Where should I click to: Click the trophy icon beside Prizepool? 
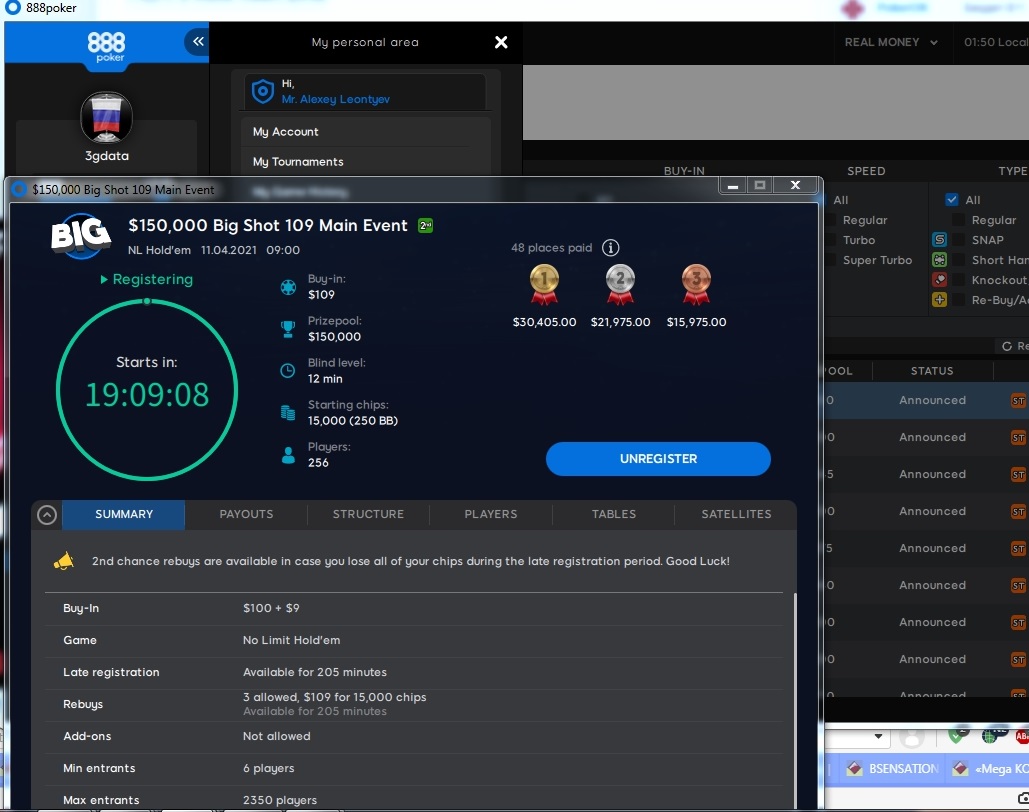(288, 329)
